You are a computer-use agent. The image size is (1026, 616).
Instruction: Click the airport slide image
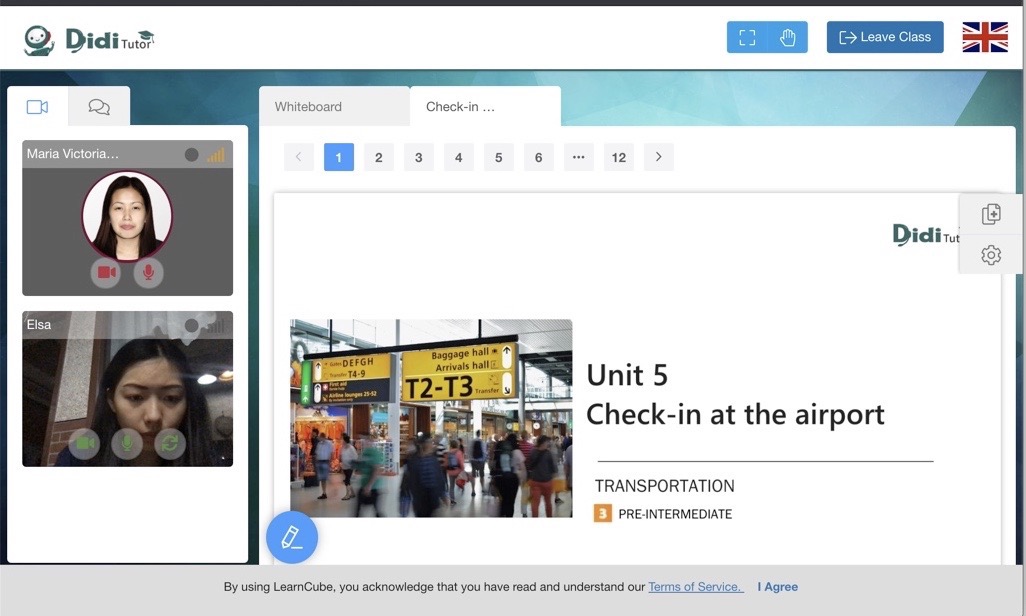[x=431, y=418]
